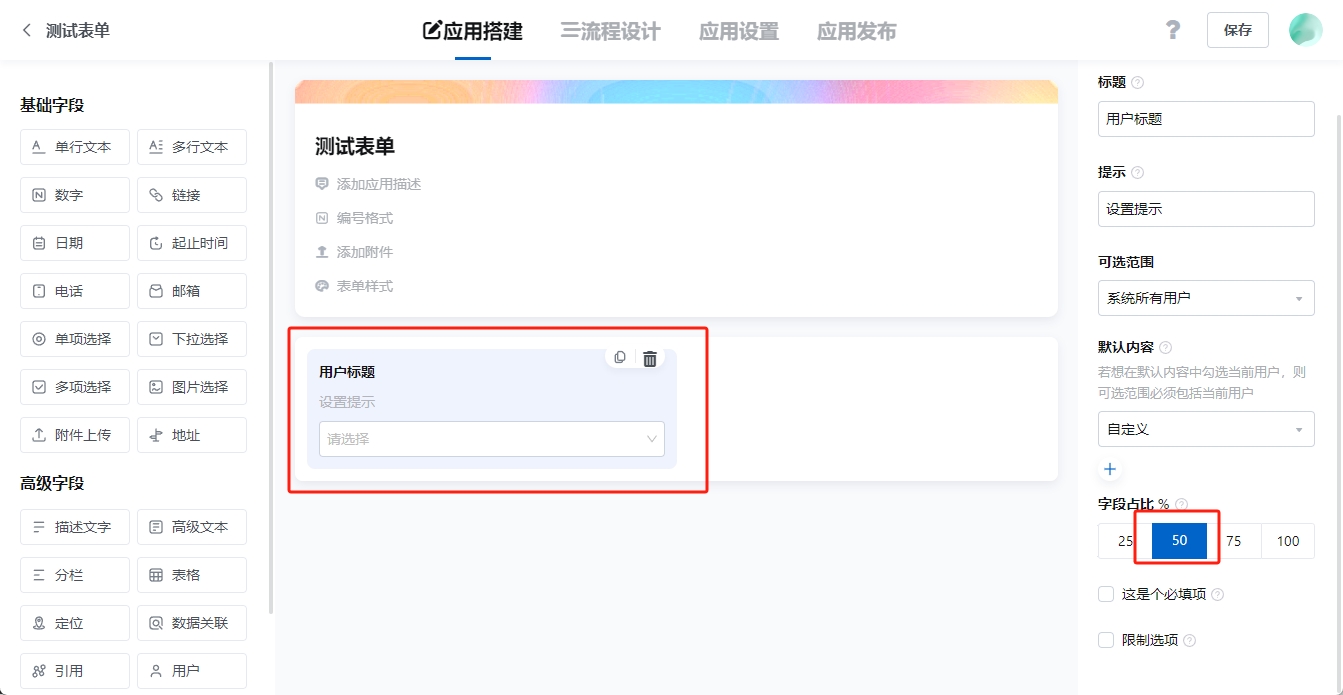Click the 添加应用描述 link
This screenshot has width=1343, height=695.
pos(378,184)
